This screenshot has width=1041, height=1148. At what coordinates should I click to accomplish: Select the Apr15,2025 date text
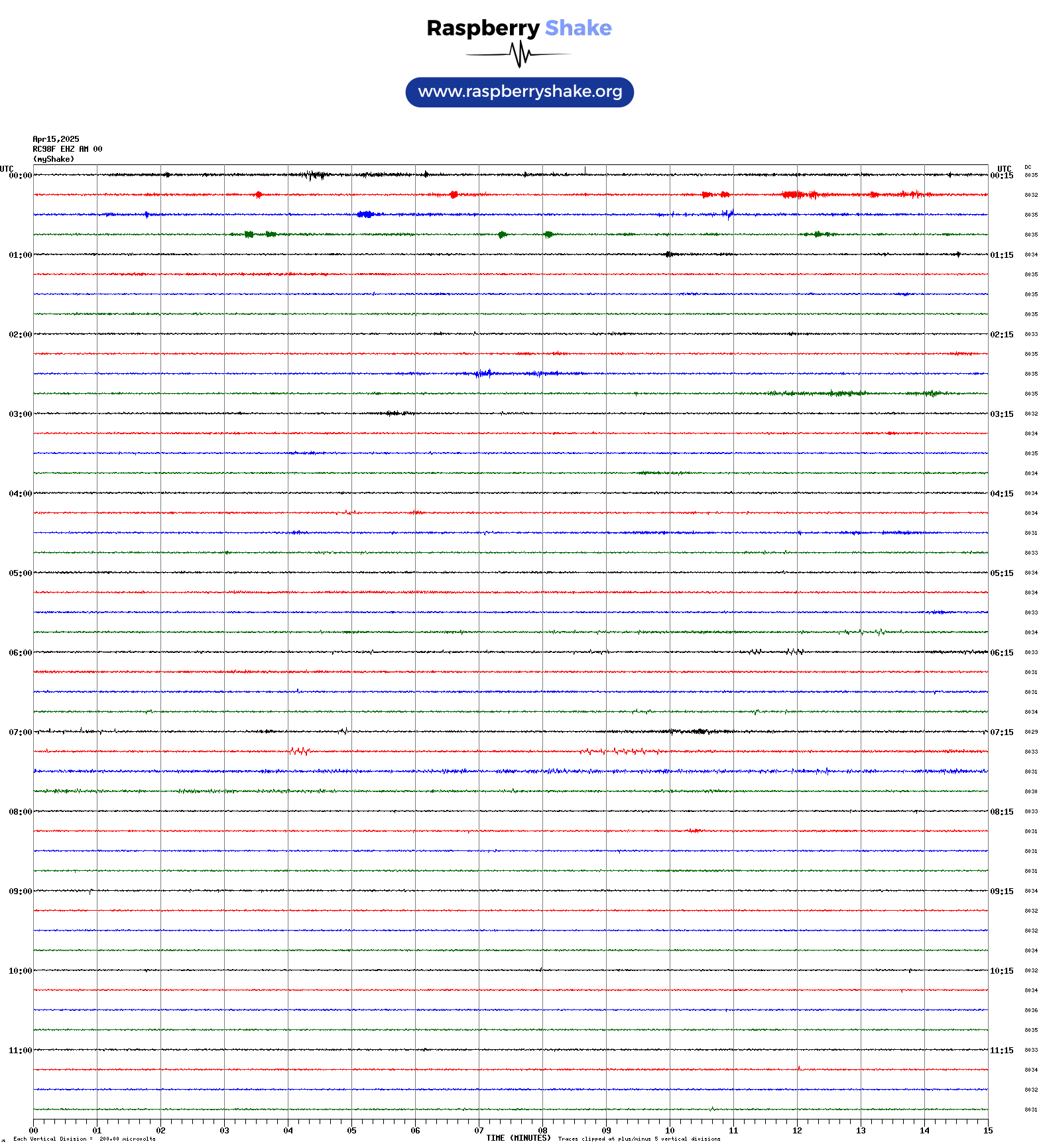(x=56, y=139)
